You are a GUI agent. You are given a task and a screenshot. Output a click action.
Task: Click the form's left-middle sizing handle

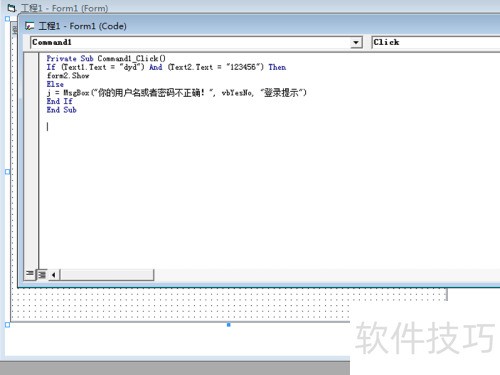tap(7, 172)
